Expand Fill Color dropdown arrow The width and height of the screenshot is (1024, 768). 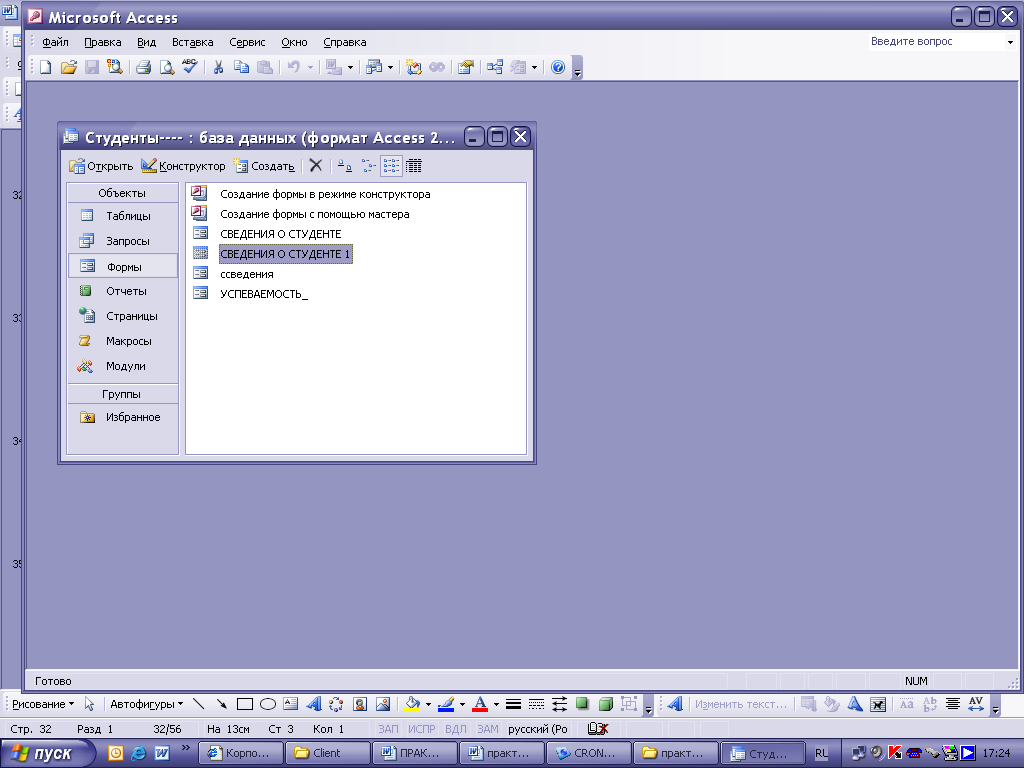click(x=428, y=704)
